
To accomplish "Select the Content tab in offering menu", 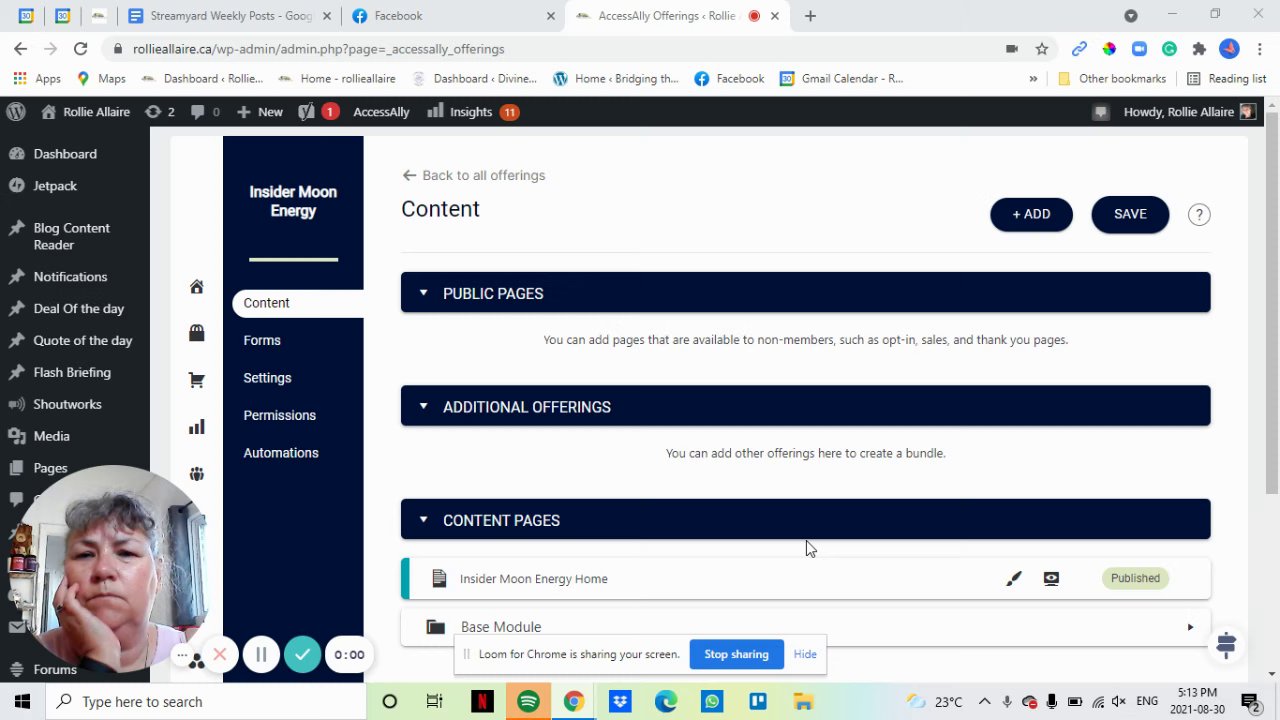I will tap(297, 303).
